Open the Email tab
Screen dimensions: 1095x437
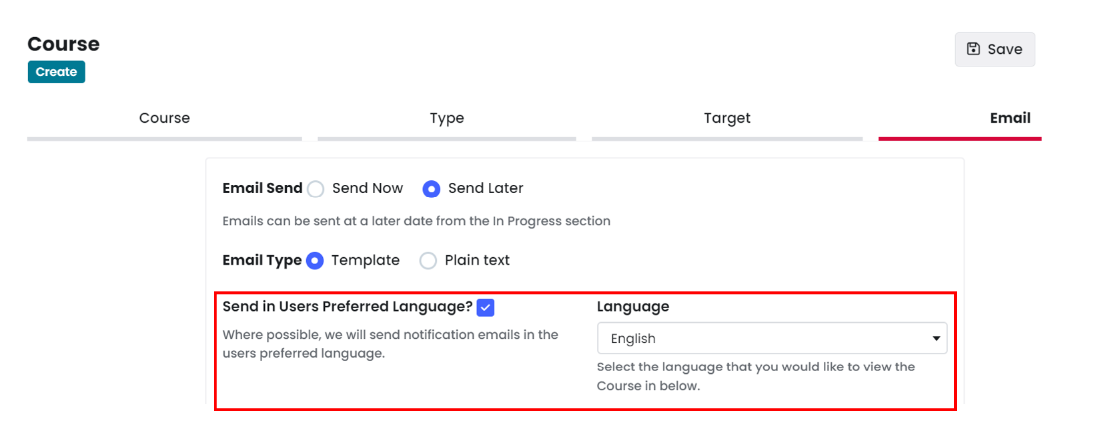1010,118
